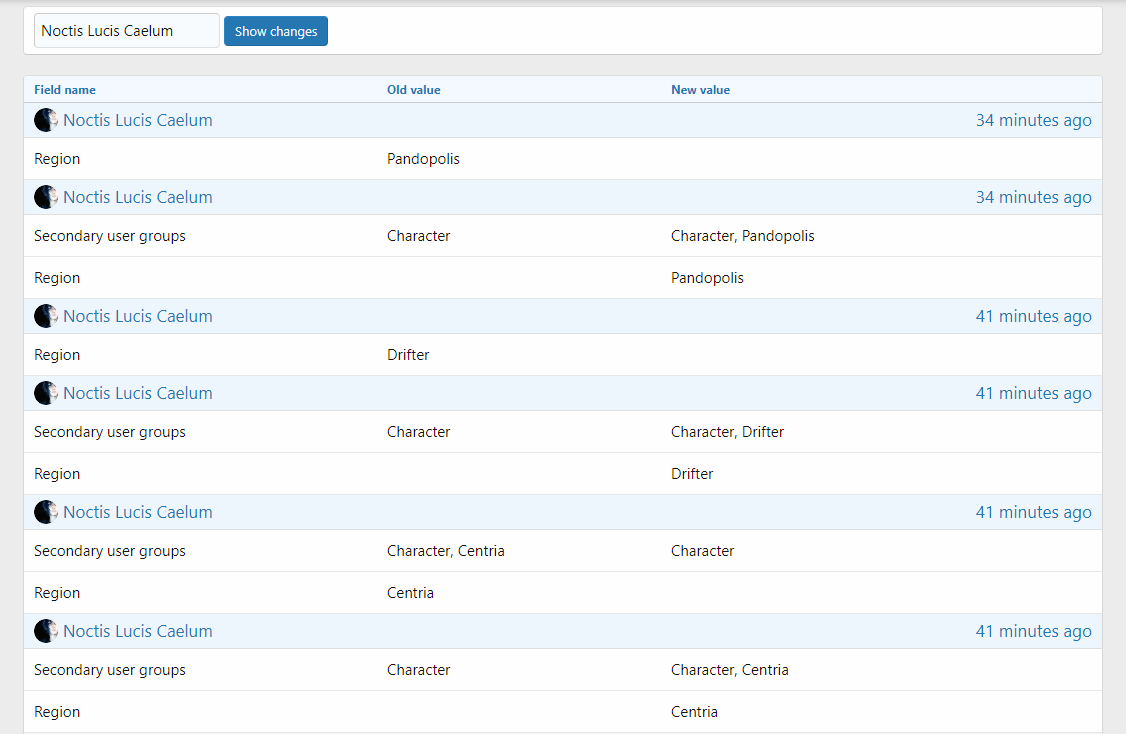The image size is (1126, 734).
Task: Select the 'Character, Drifter' new value cell
Action: coord(727,432)
